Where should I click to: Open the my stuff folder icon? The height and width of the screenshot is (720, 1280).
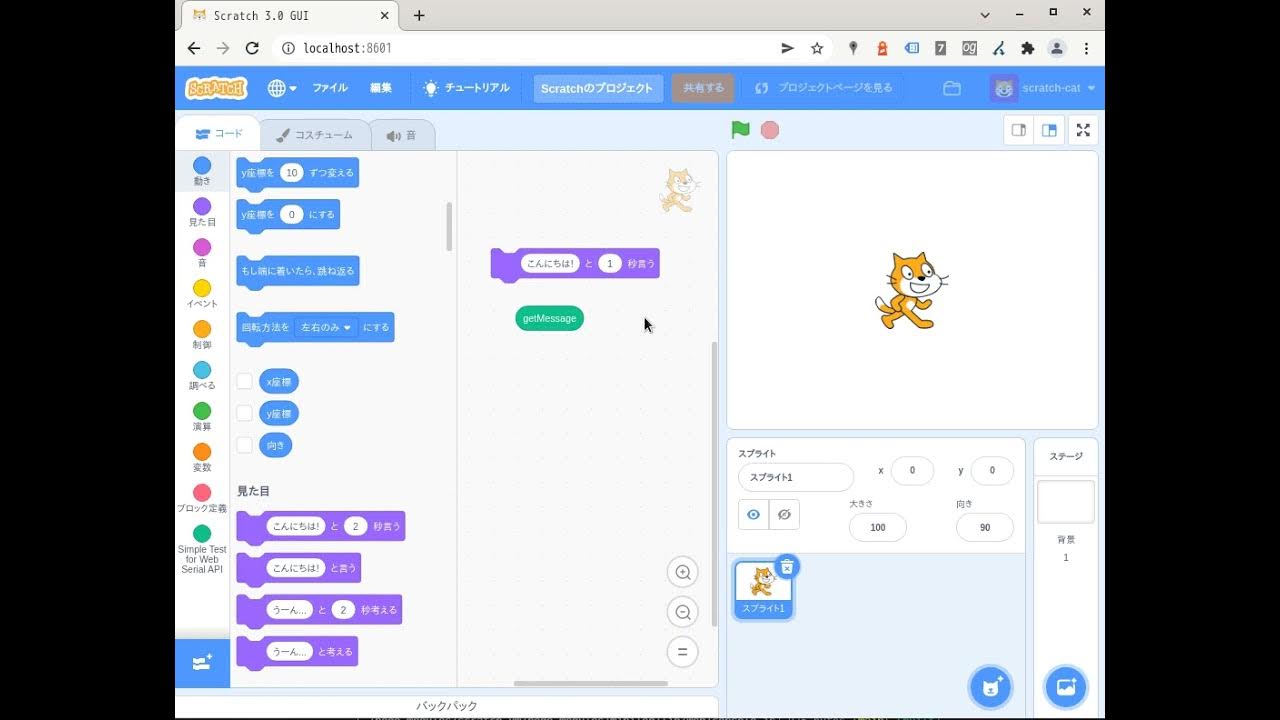[x=952, y=88]
